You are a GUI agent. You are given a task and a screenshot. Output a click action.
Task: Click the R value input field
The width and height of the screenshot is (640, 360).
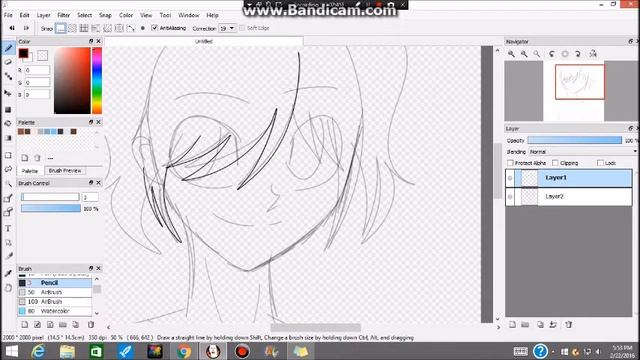(x=37, y=70)
